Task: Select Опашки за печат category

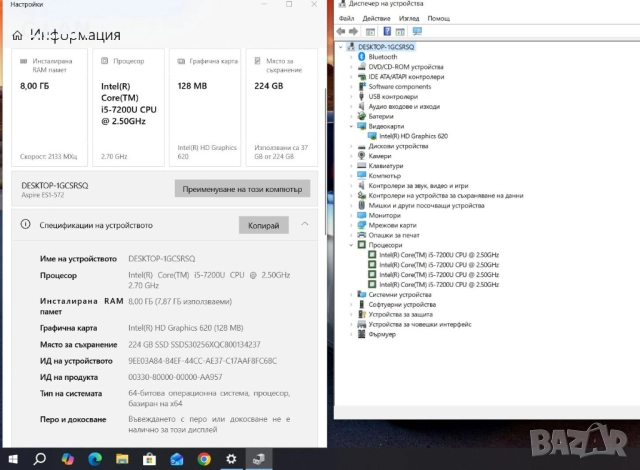Action: pyautogui.click(x=394, y=235)
